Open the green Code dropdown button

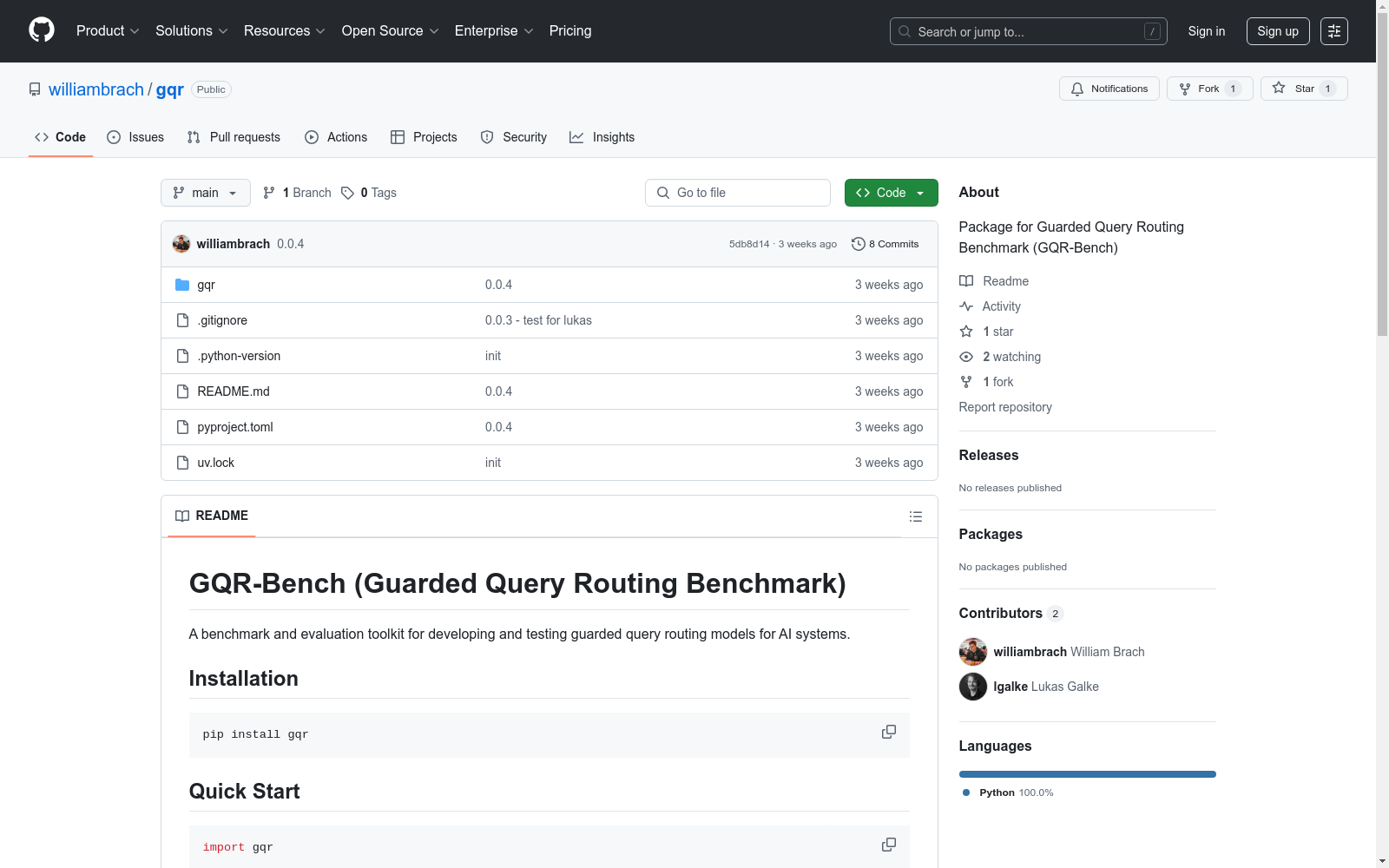(892, 193)
